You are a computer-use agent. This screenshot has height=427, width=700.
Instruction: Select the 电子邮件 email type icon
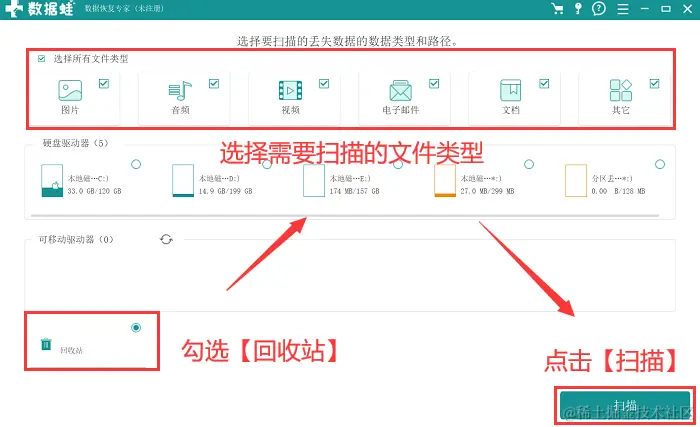[x=400, y=91]
